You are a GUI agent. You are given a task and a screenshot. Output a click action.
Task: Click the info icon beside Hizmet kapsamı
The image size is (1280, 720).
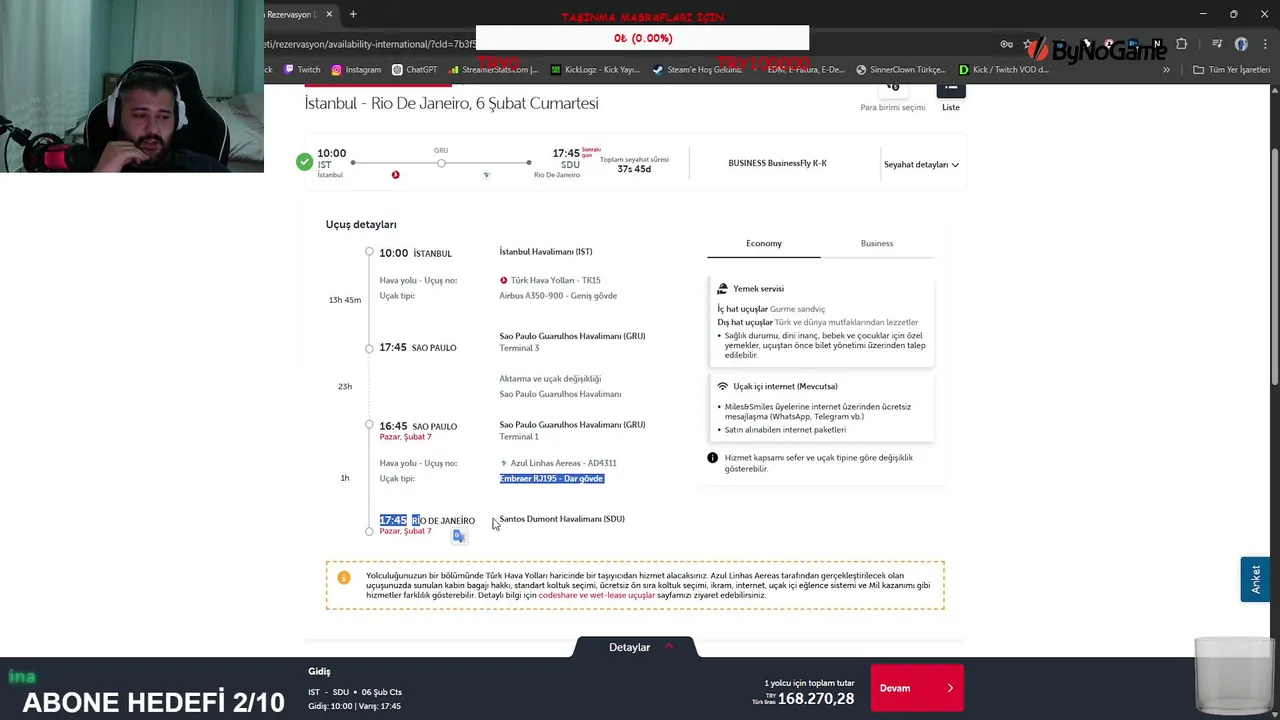coord(712,458)
